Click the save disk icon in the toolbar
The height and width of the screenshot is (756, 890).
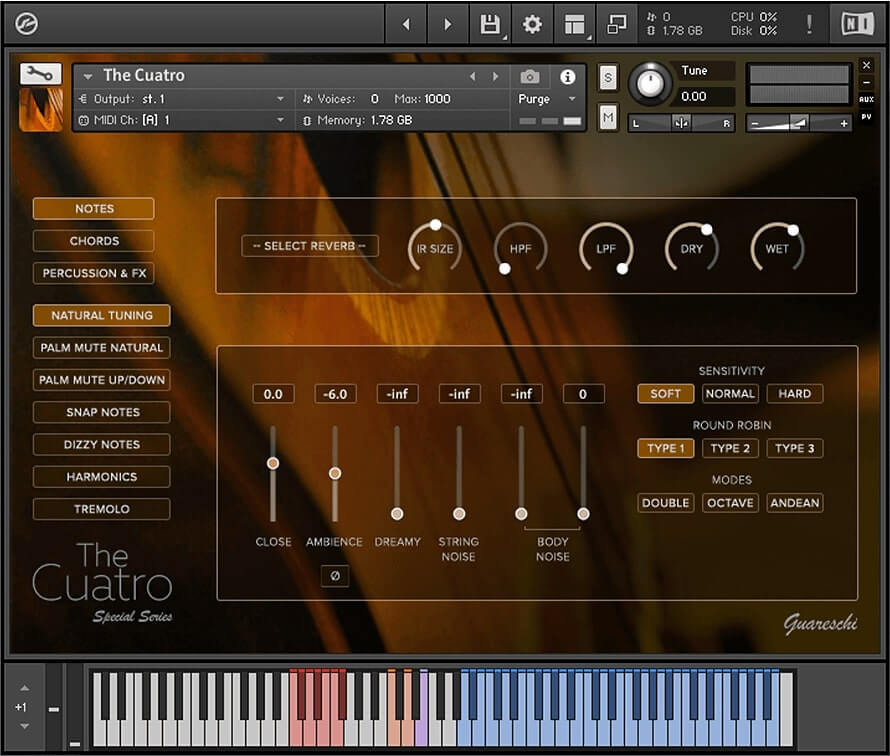[489, 22]
